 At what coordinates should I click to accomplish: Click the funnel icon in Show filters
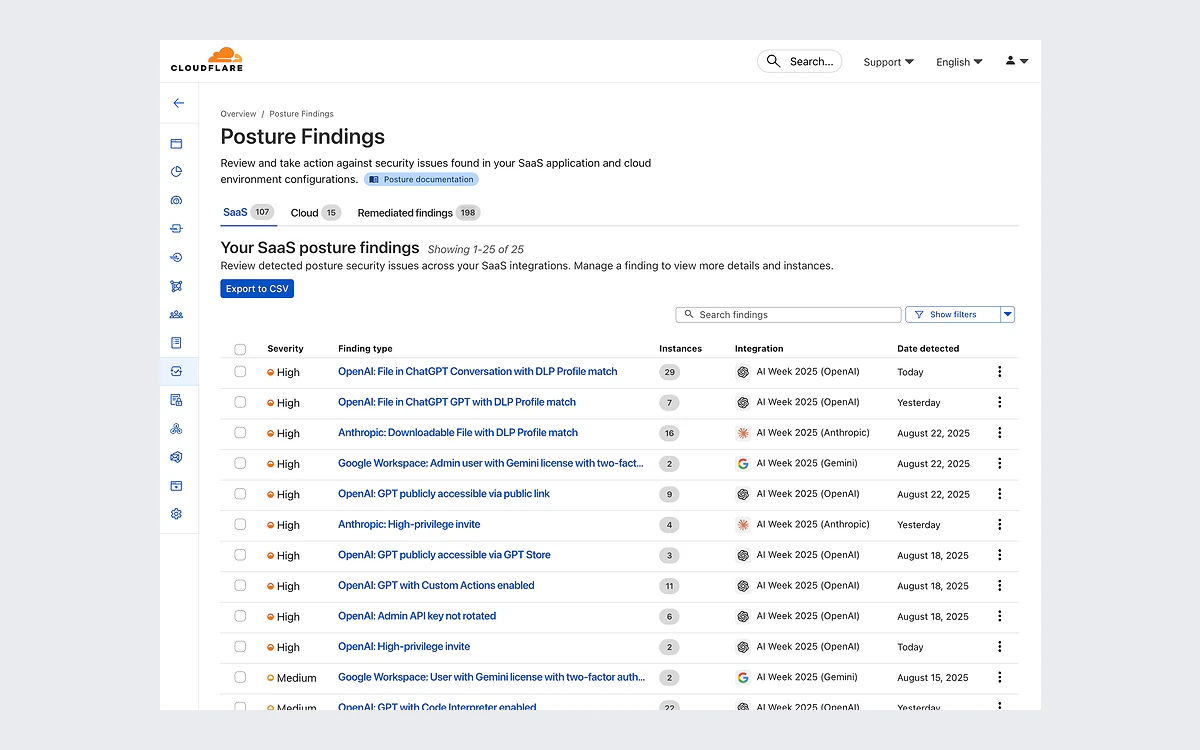919,314
